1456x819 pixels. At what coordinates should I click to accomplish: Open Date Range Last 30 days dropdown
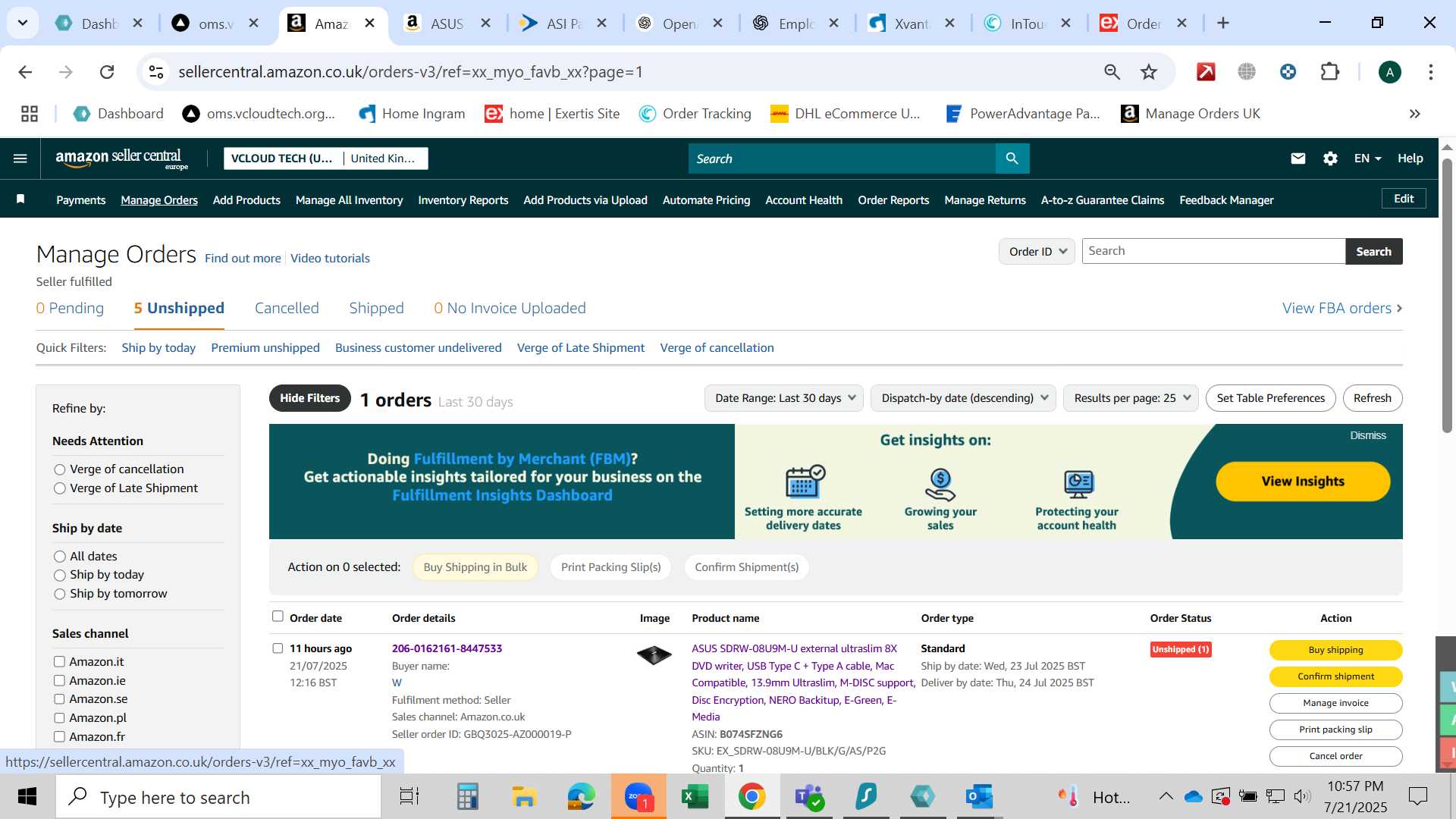(x=784, y=398)
